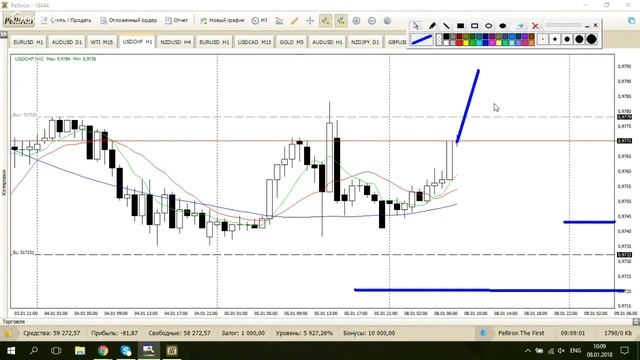Select the outlined rectangle tool
This screenshot has height=360, width=640.
(474, 25)
